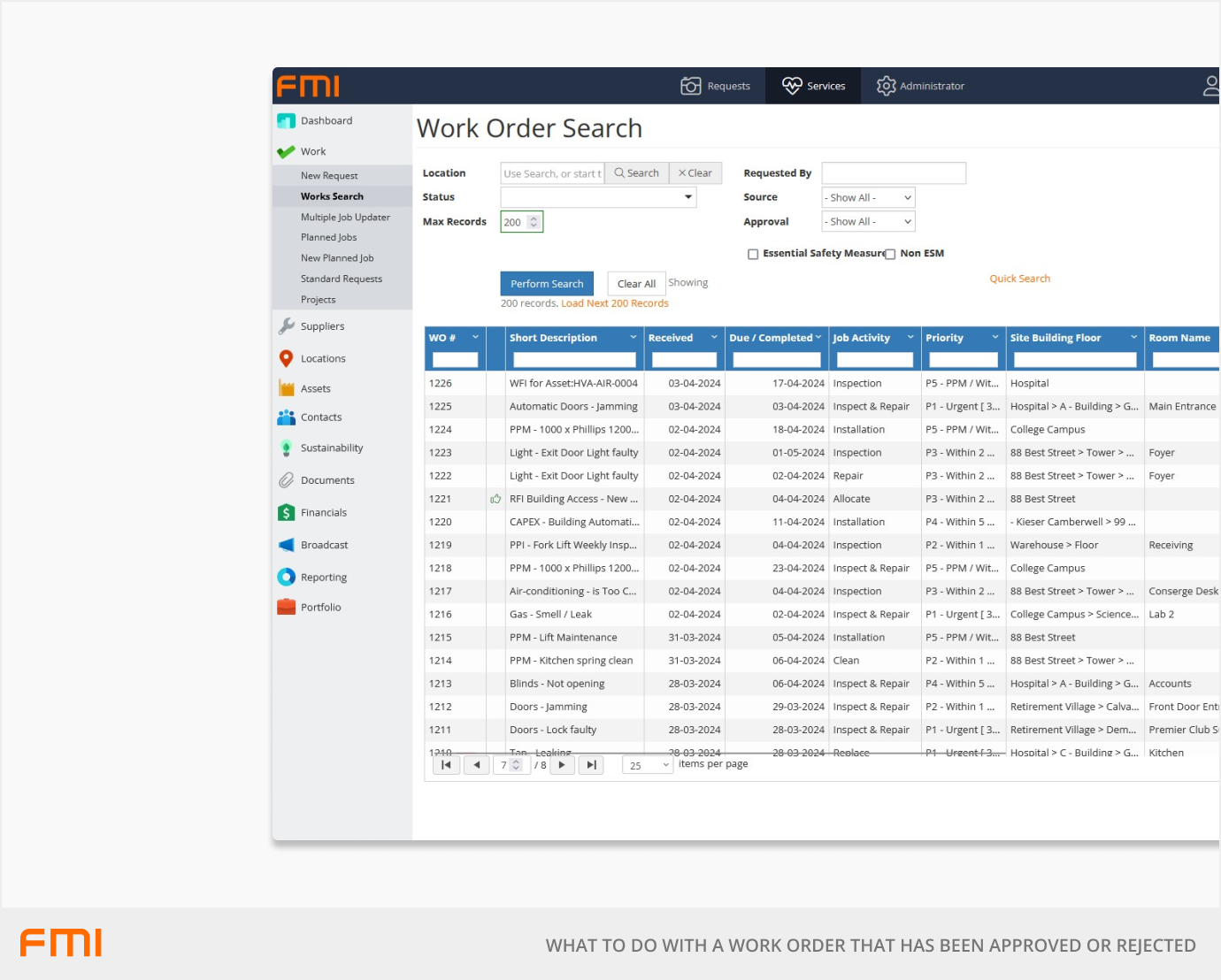Screen dimensions: 1221x980
Task: Open the items per page dropdown
Action: coord(649,765)
